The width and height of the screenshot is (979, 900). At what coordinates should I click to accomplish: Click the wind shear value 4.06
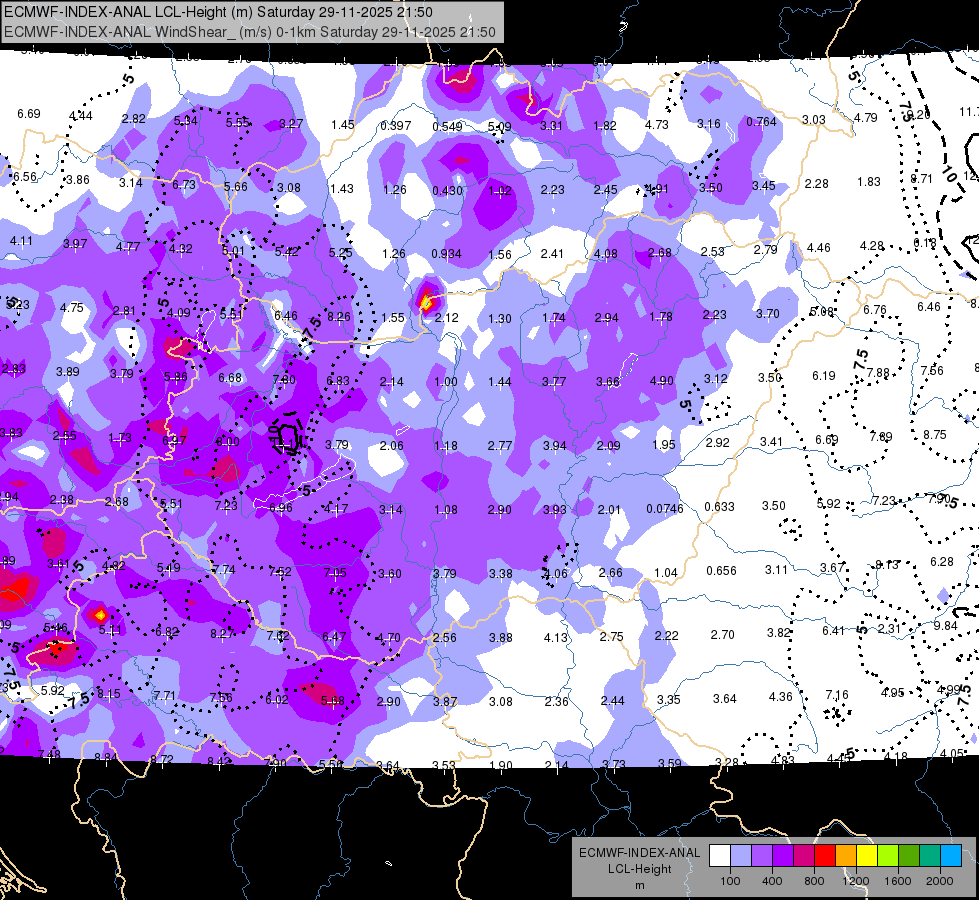pos(556,573)
